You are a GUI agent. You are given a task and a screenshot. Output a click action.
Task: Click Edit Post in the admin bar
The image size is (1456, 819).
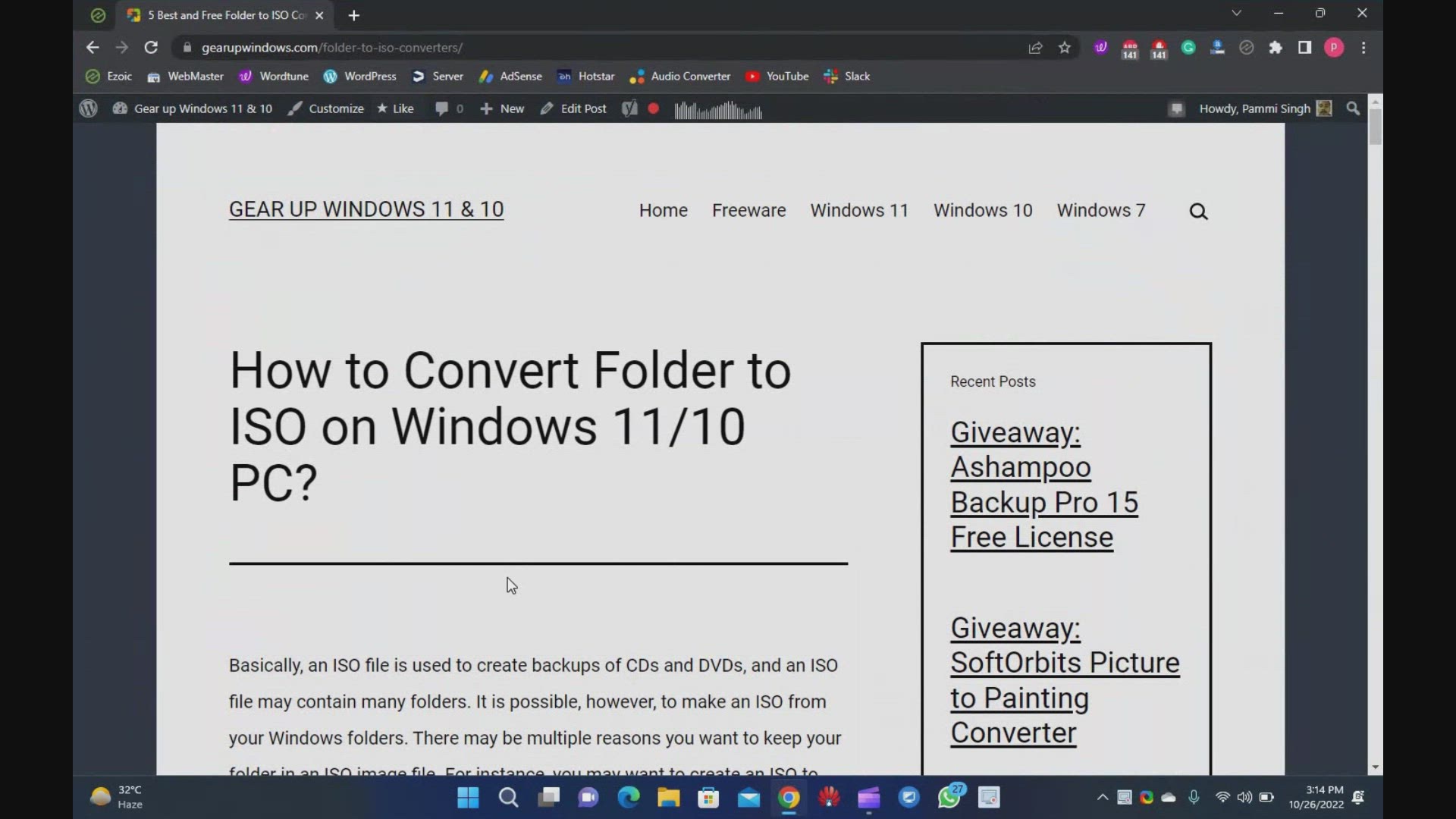click(573, 108)
